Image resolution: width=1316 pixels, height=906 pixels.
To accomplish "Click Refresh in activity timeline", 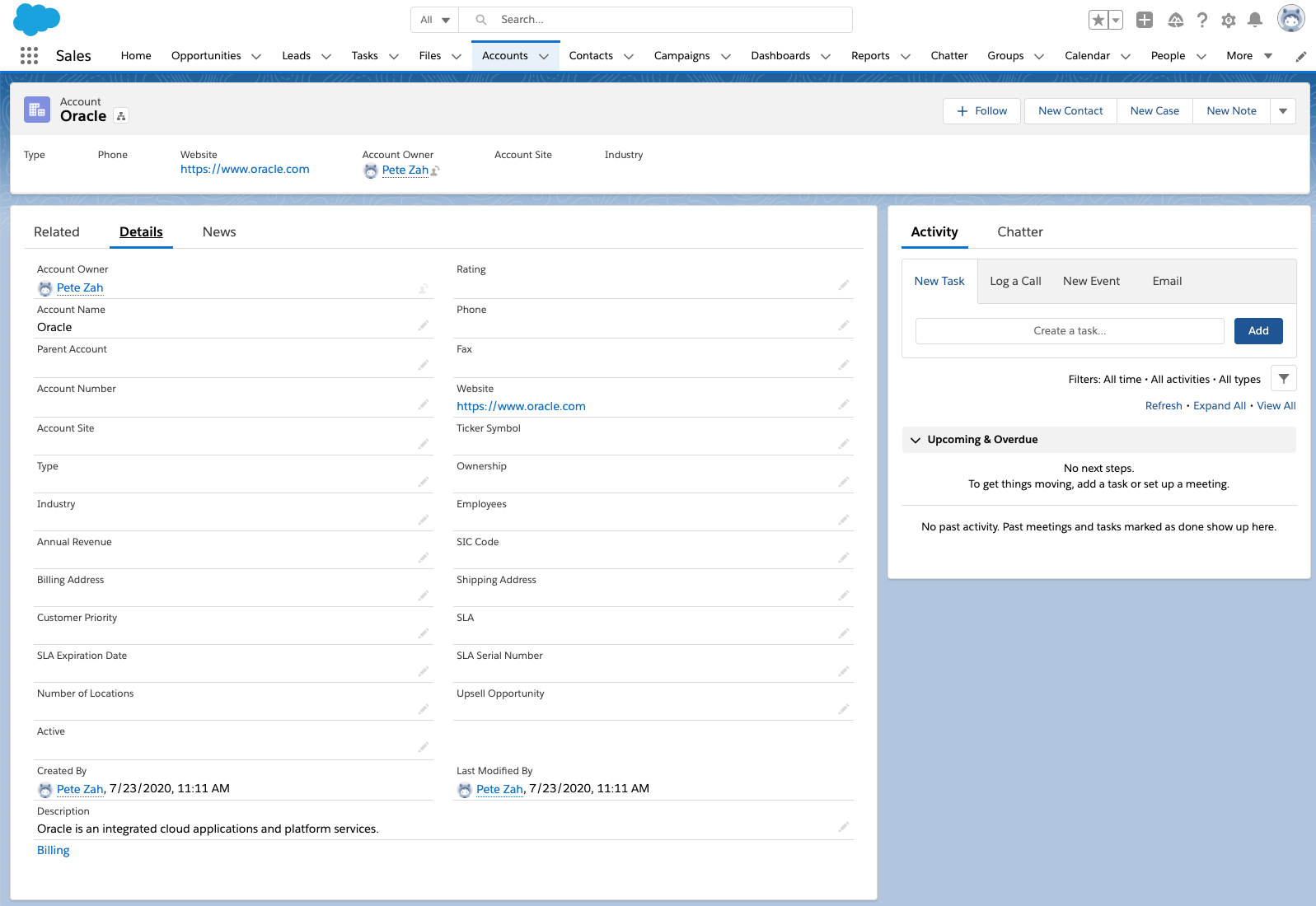I will pos(1164,406).
